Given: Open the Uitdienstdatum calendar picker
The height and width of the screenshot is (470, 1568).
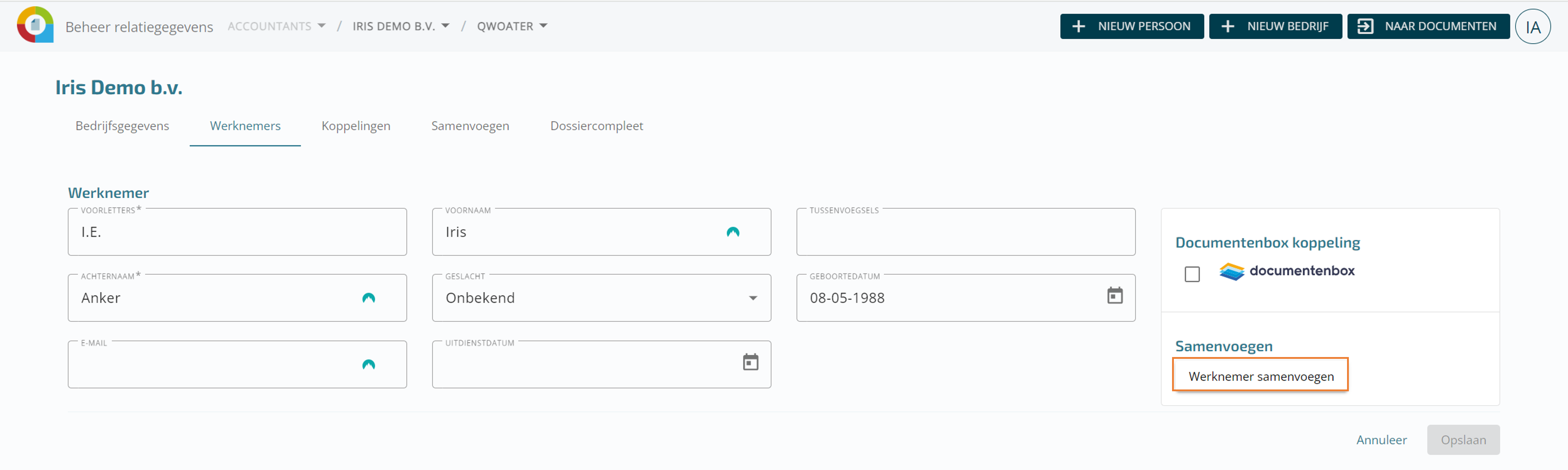Looking at the screenshot, I should click(x=751, y=362).
